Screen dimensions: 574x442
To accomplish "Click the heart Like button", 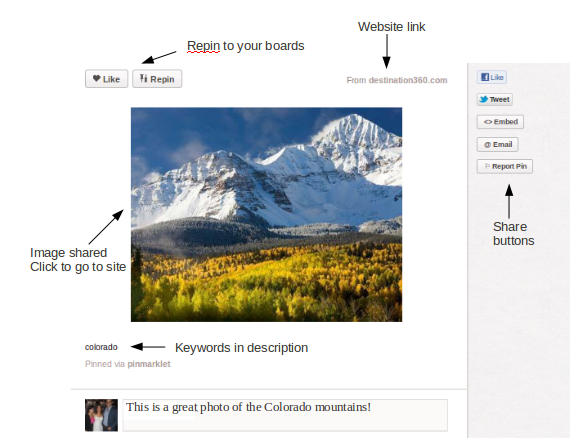I will point(107,79).
